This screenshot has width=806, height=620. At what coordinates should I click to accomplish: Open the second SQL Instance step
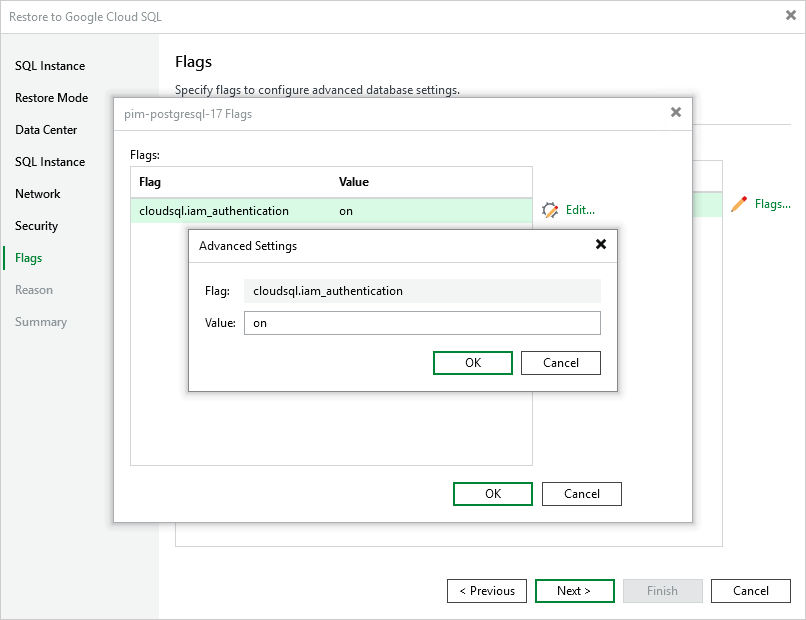(x=50, y=162)
